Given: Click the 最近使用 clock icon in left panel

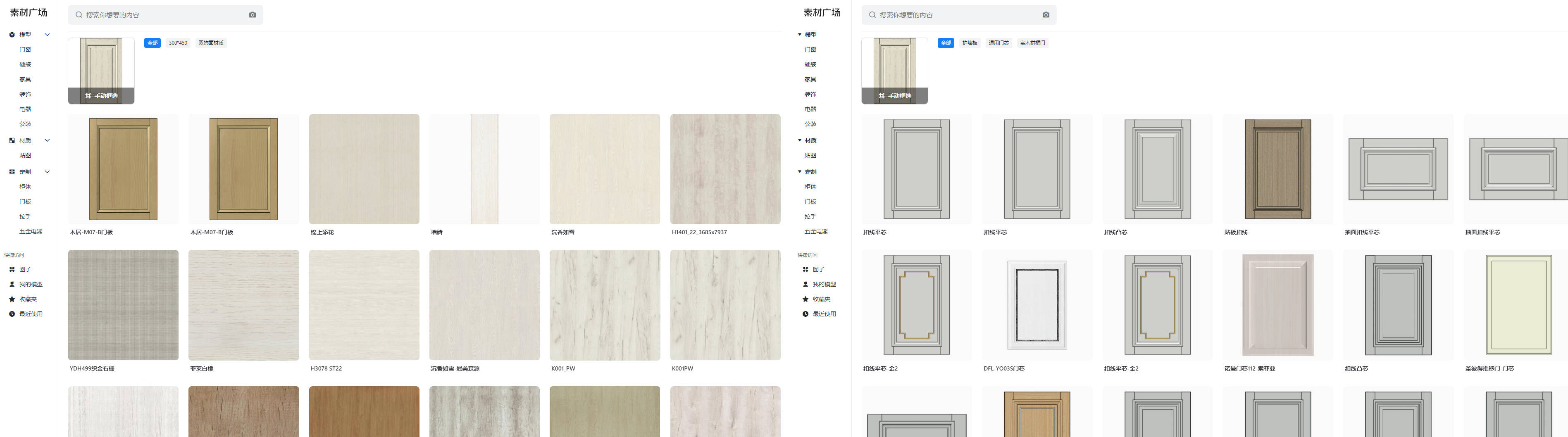Looking at the screenshot, I should pyautogui.click(x=12, y=314).
